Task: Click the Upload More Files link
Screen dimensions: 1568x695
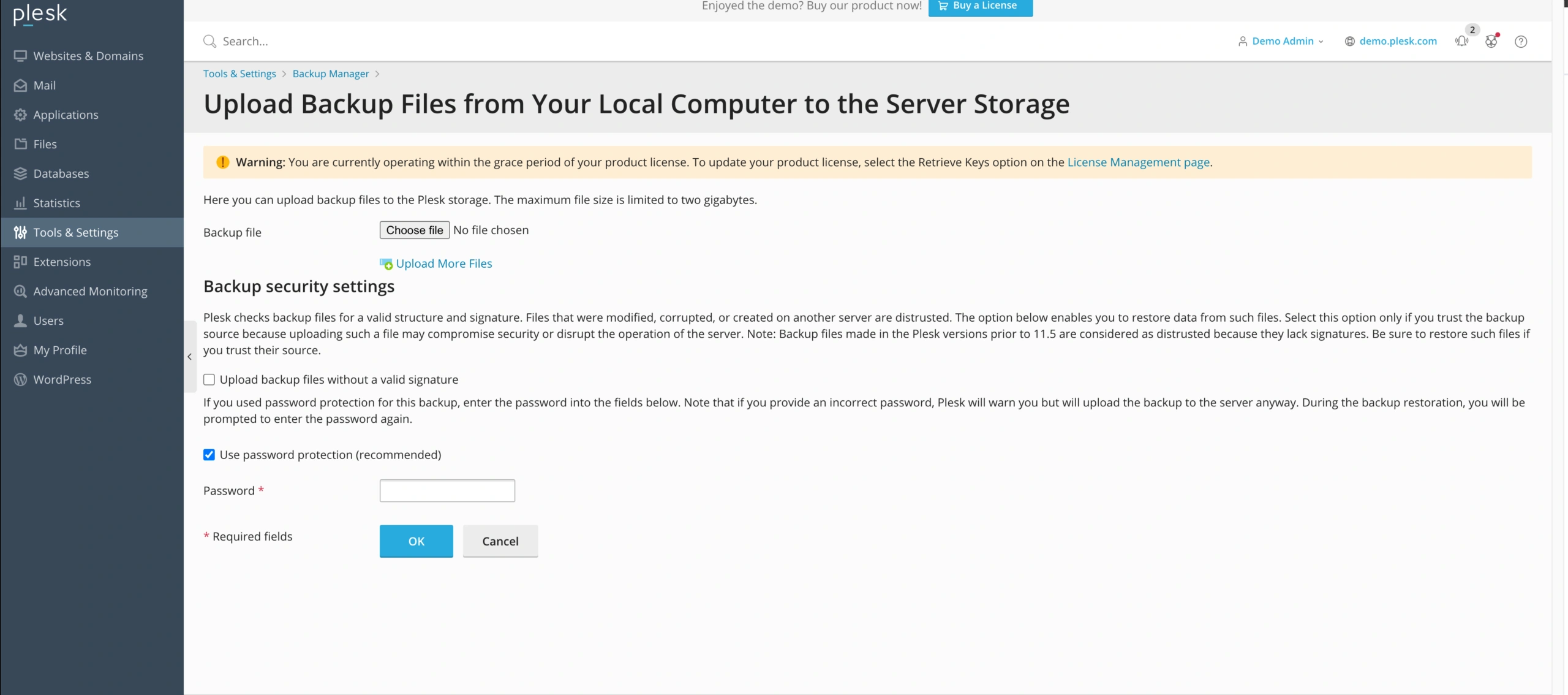Action: 444,264
